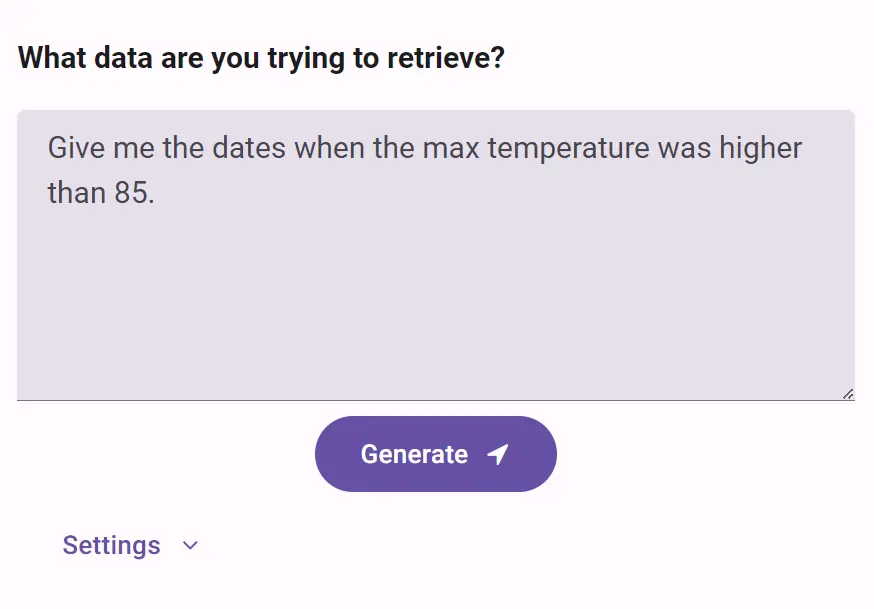The height and width of the screenshot is (609, 874).
Task: Click the empty area inside the text box
Action: click(x=435, y=310)
